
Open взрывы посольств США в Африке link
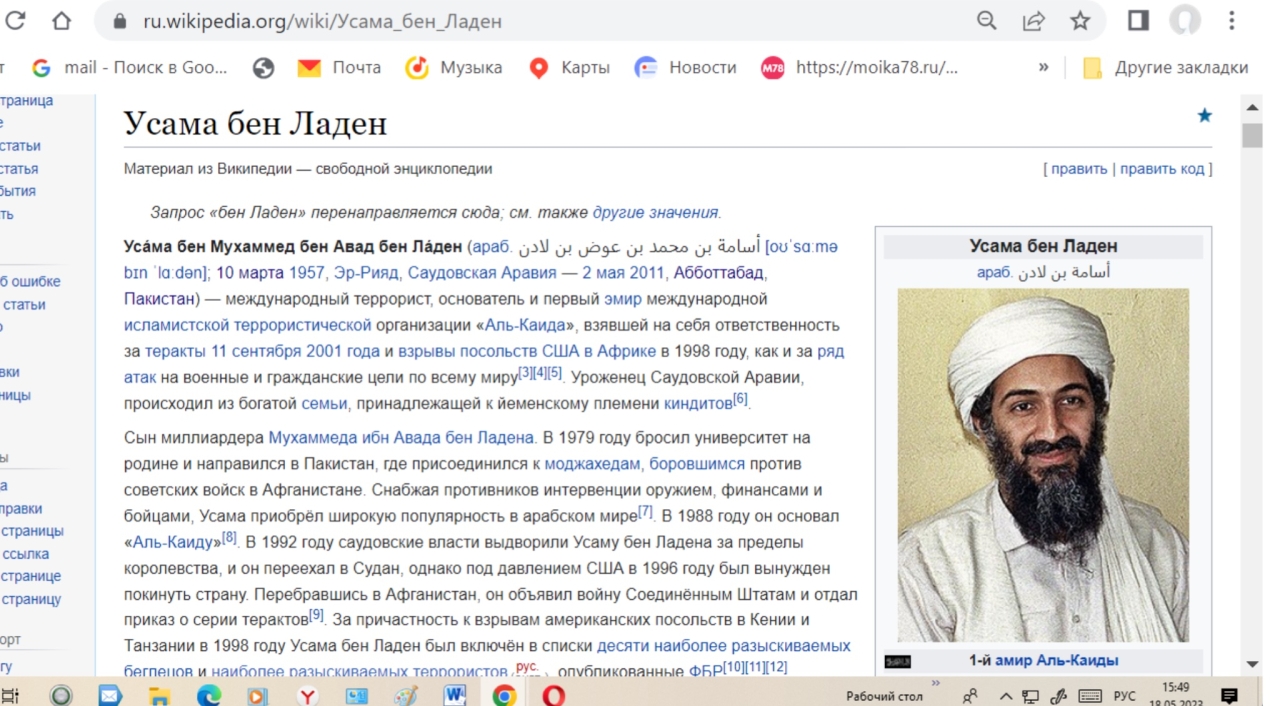point(527,351)
